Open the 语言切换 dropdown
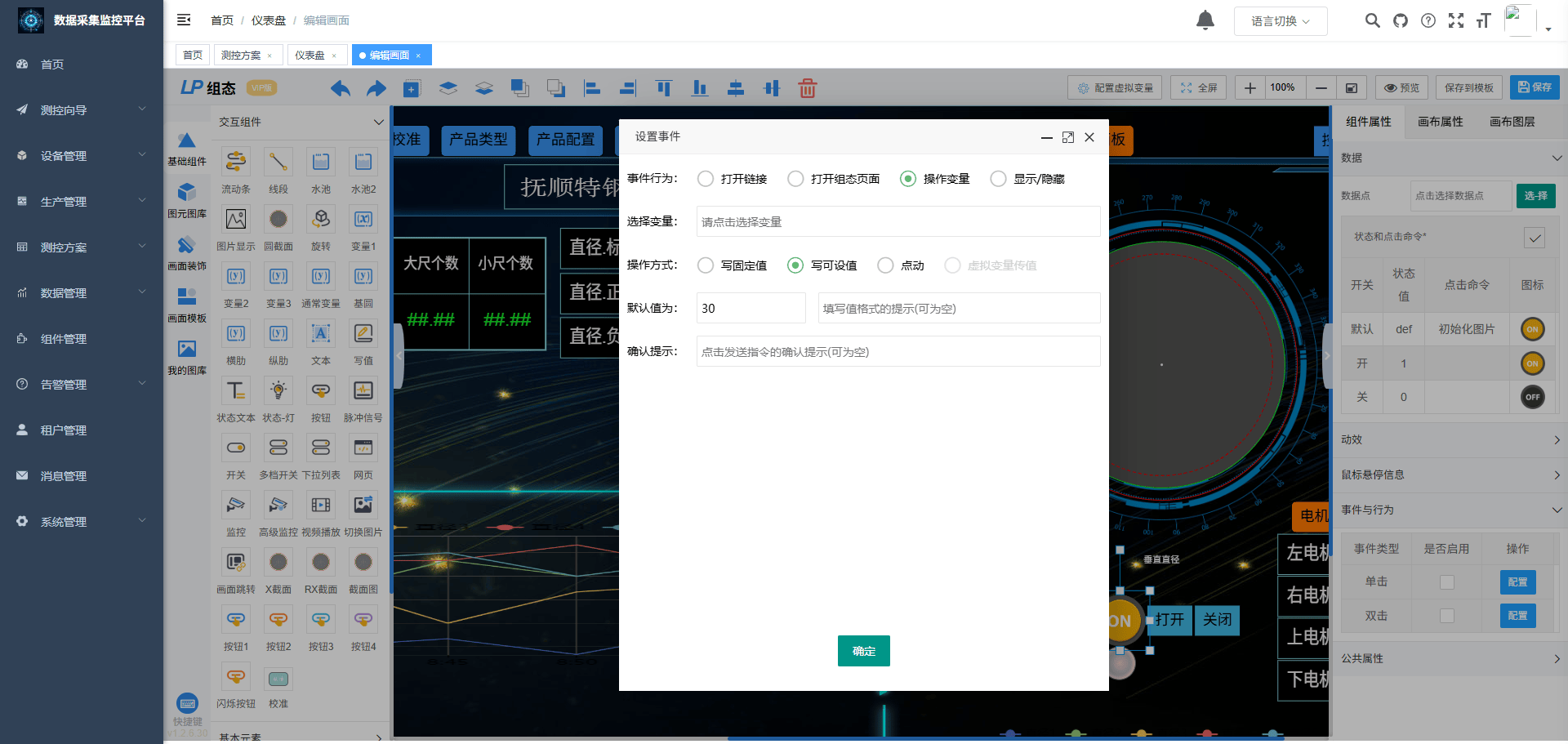The image size is (1568, 744). point(1280,21)
